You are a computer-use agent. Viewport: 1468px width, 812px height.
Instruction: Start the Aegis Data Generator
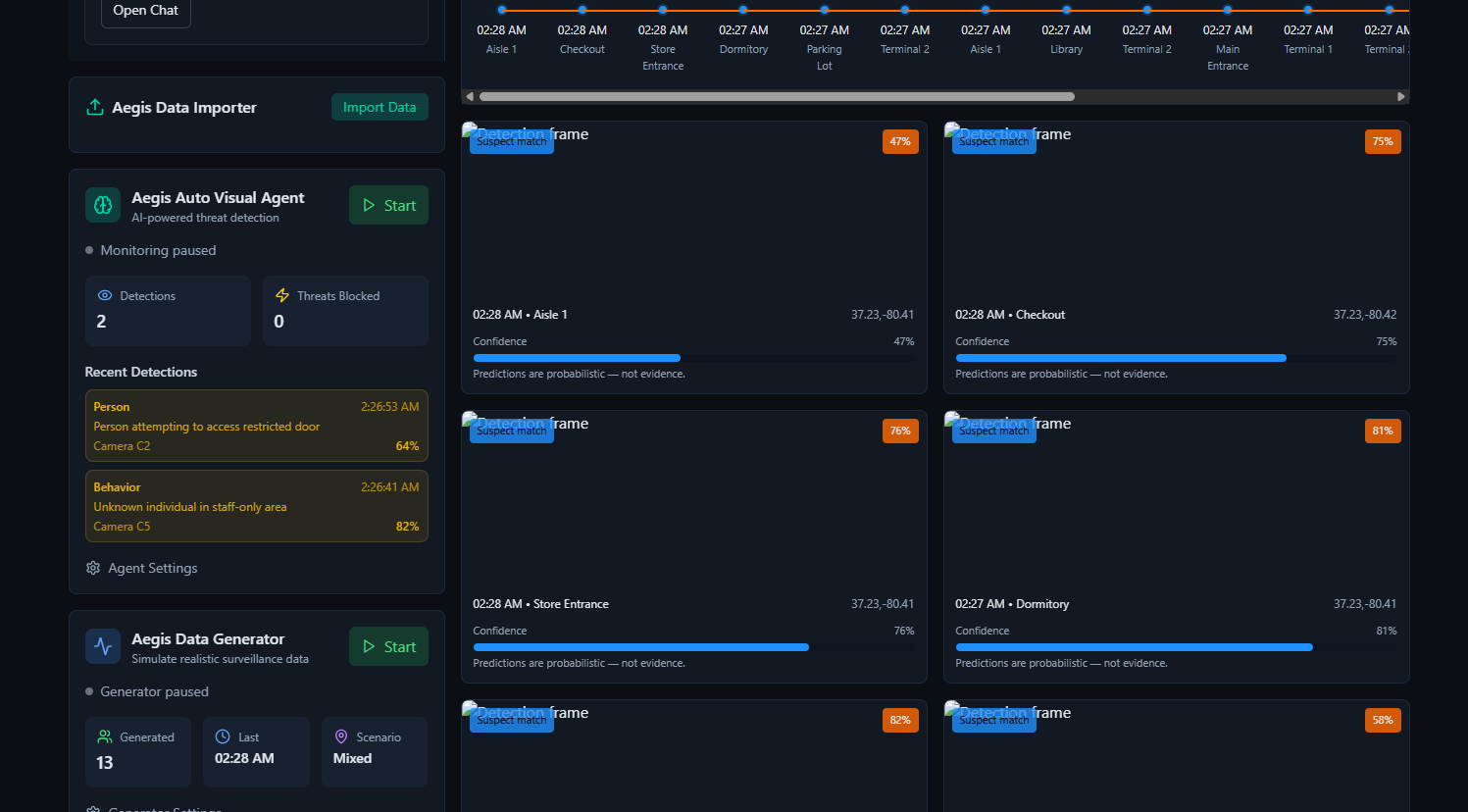pyautogui.click(x=388, y=646)
